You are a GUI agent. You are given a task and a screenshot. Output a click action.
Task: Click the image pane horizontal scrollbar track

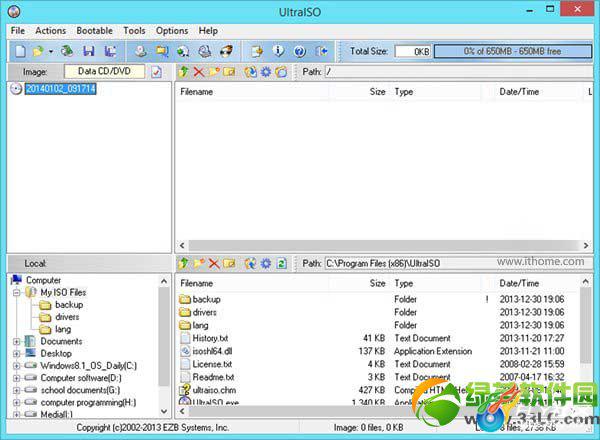(x=384, y=245)
